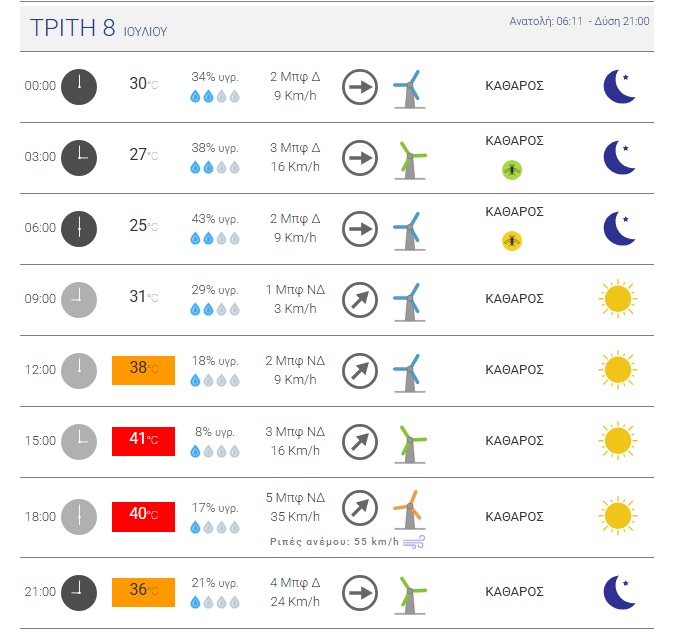Click the sunrise and sunset times text
687x632 pixels.
point(579,21)
